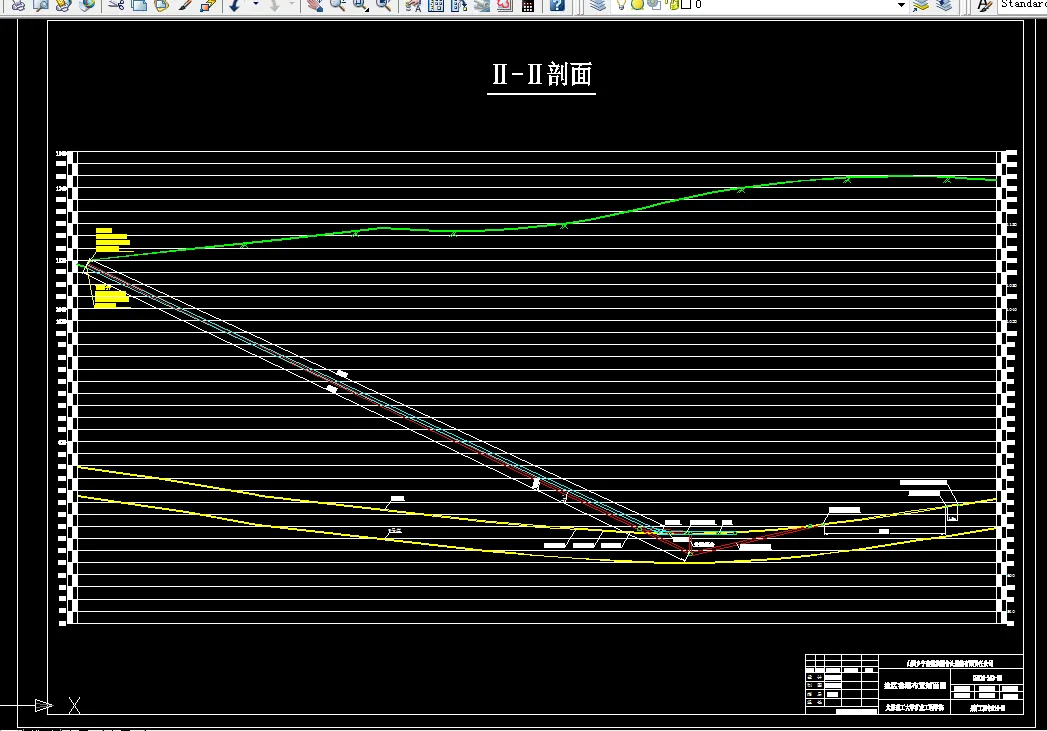Open the Text Style manager icon
1047x731 pixels.
(984, 5)
